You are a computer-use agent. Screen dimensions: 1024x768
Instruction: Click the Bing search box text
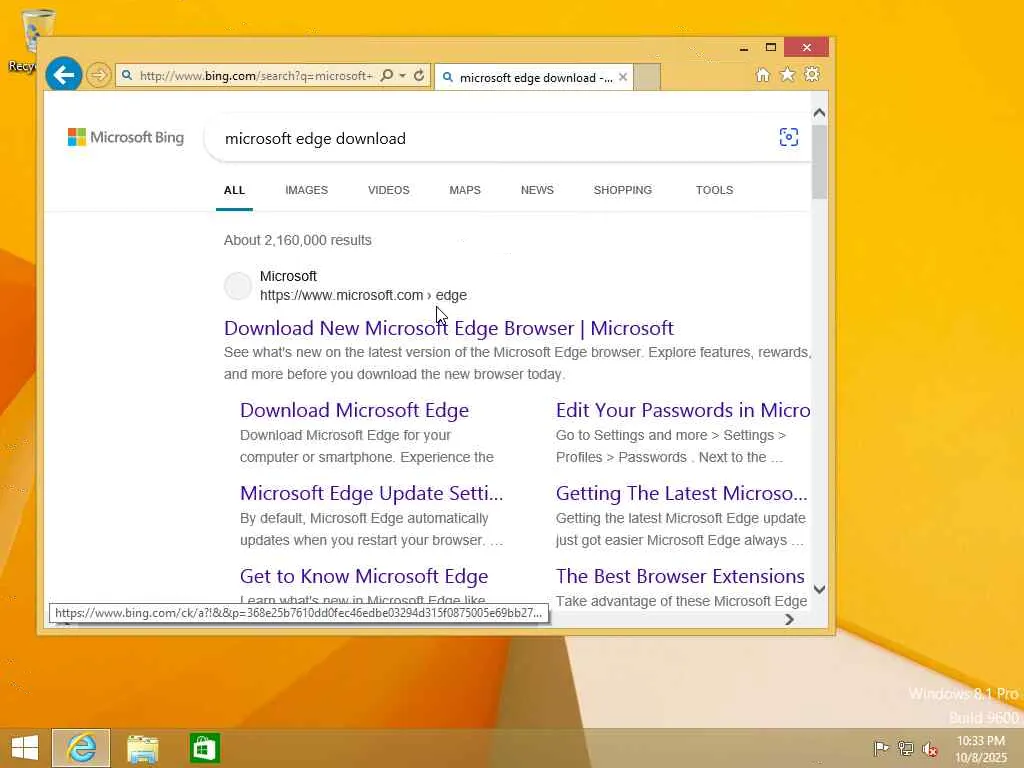click(x=315, y=138)
